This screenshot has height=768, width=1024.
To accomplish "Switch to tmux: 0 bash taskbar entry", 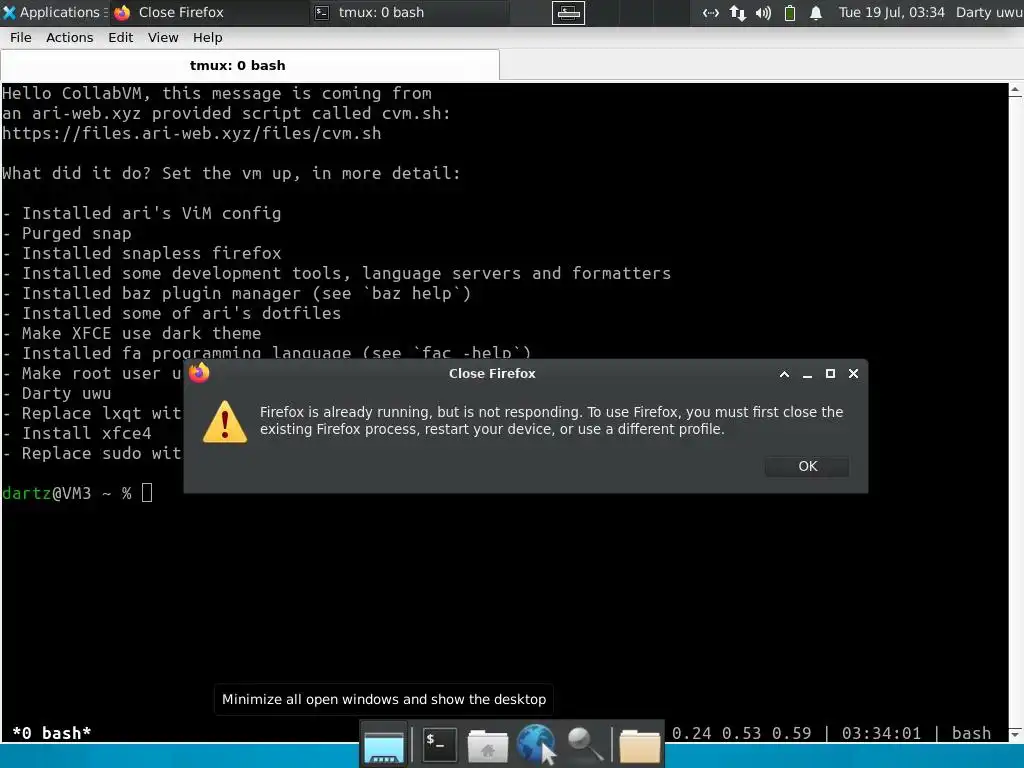I will click(x=408, y=12).
